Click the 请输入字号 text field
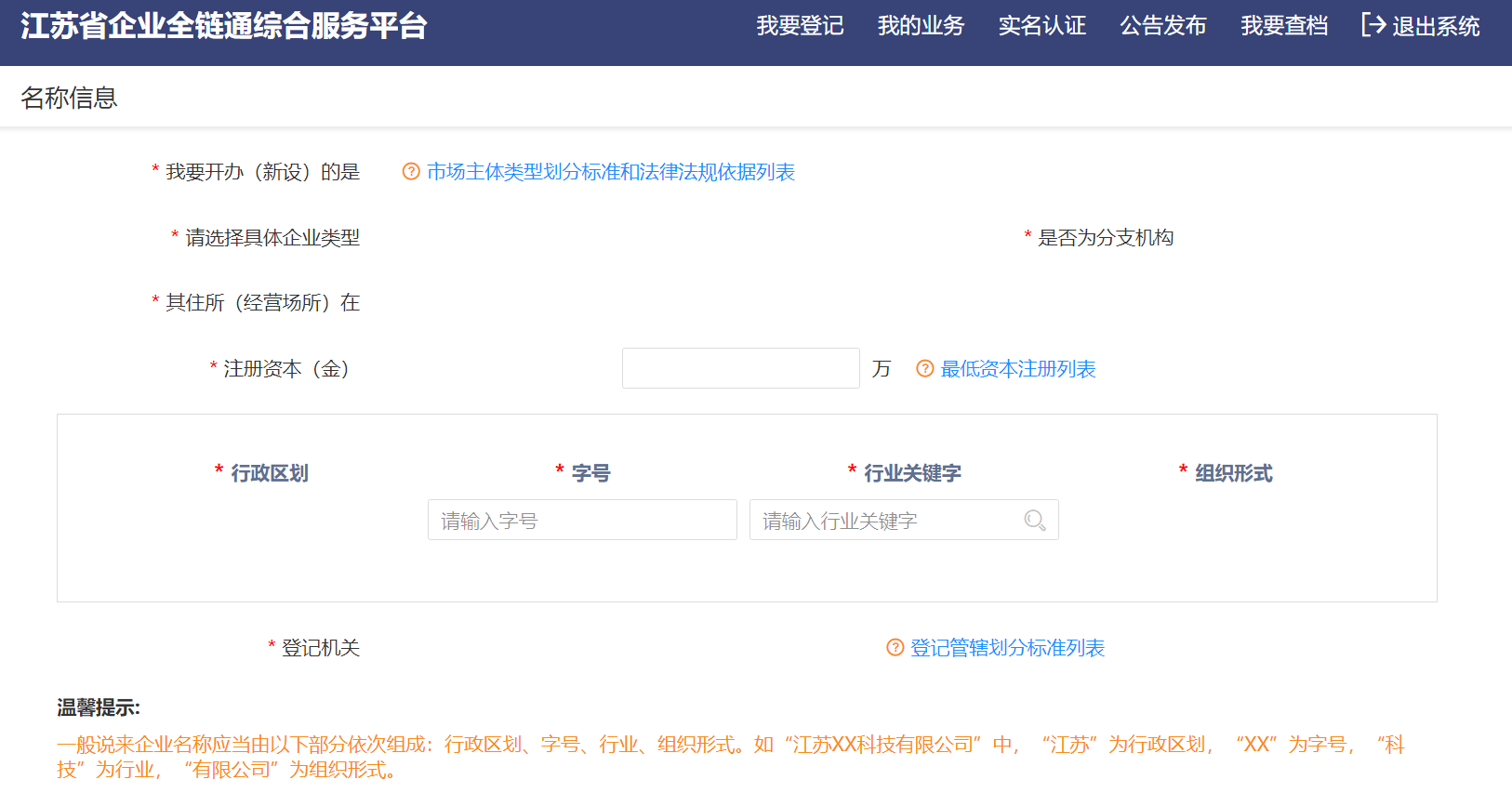 coord(582,521)
